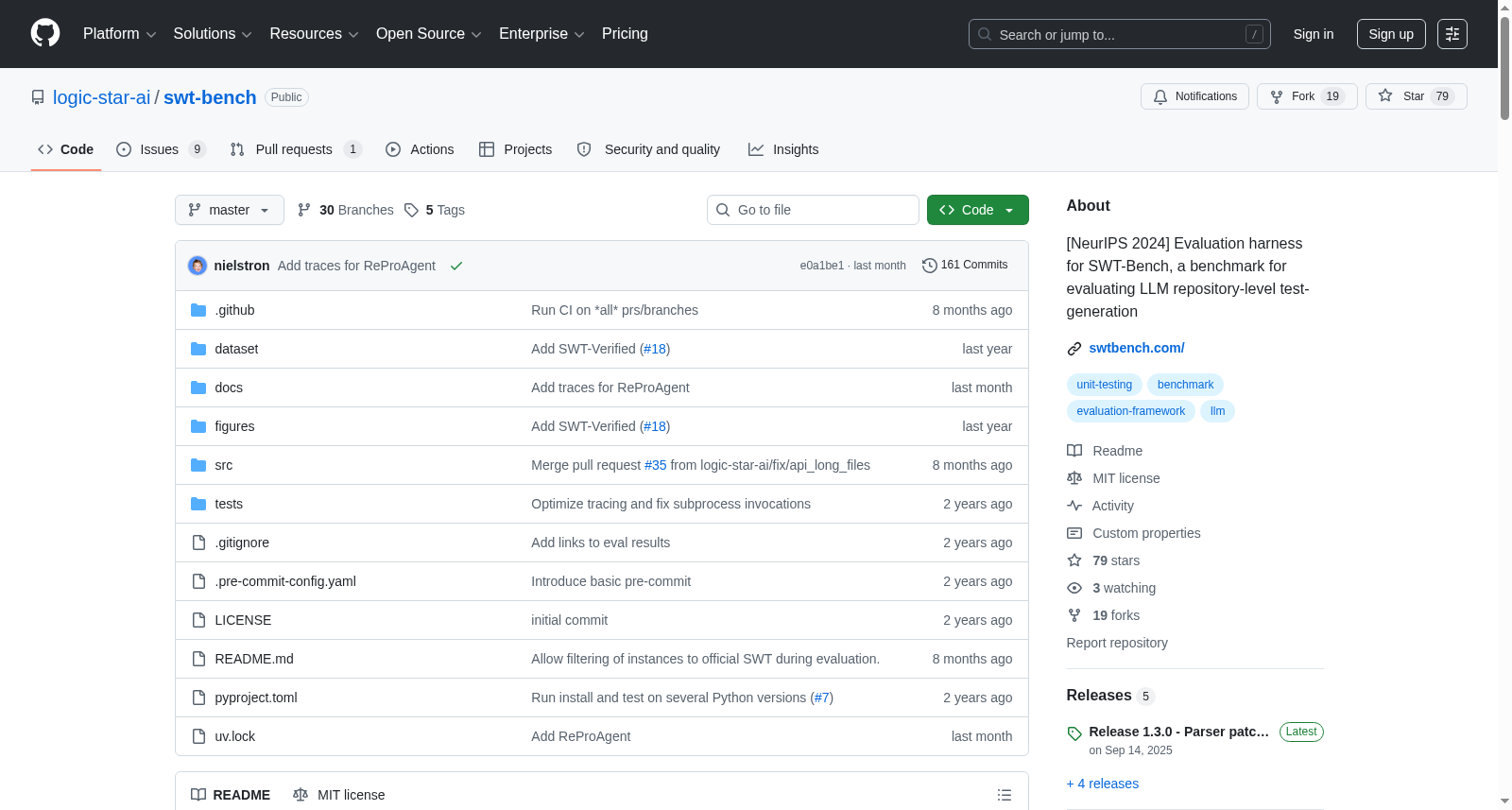Open the README outline list icon
1512x810 pixels.
pos(1005,795)
